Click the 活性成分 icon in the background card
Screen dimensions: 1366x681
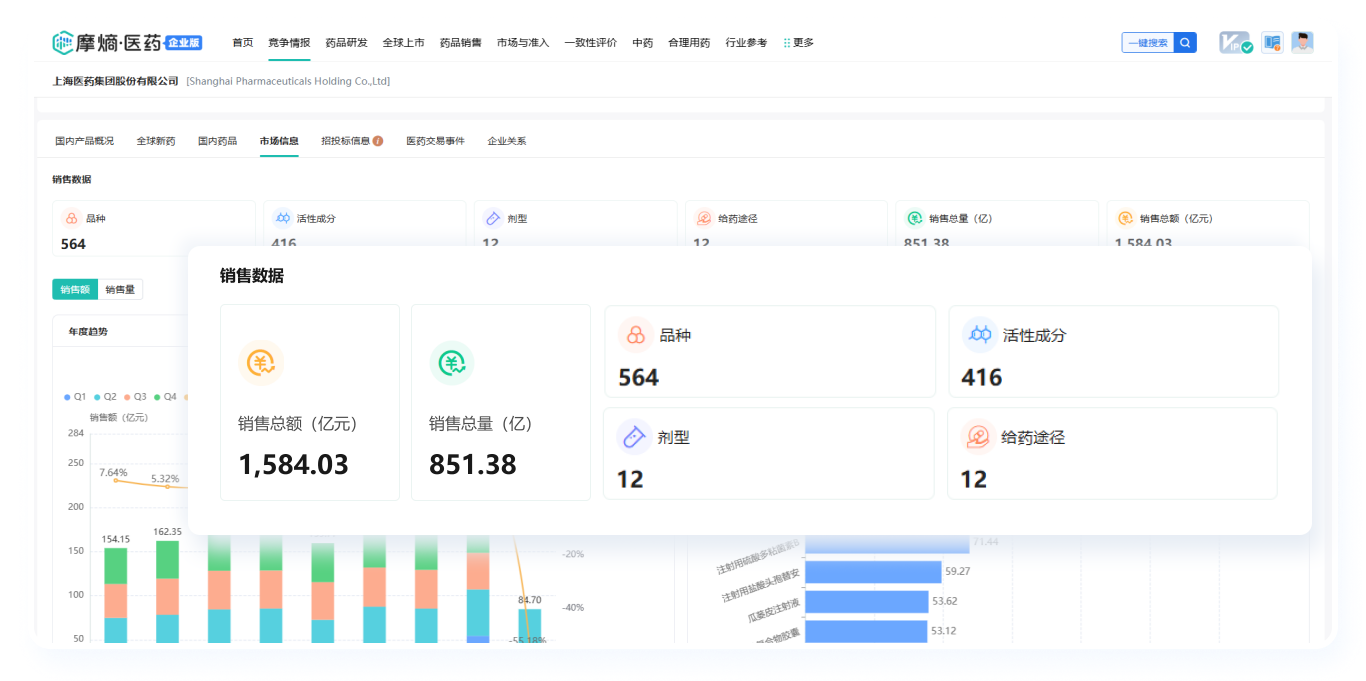[x=282, y=218]
